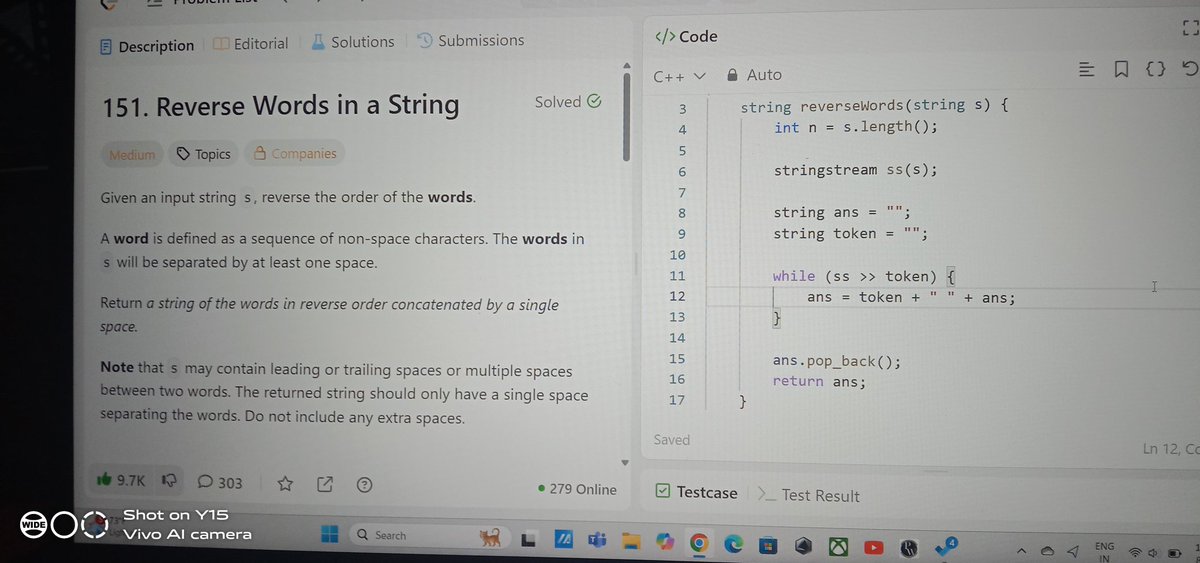Click the description panel scrollbar

pyautogui.click(x=627, y=118)
